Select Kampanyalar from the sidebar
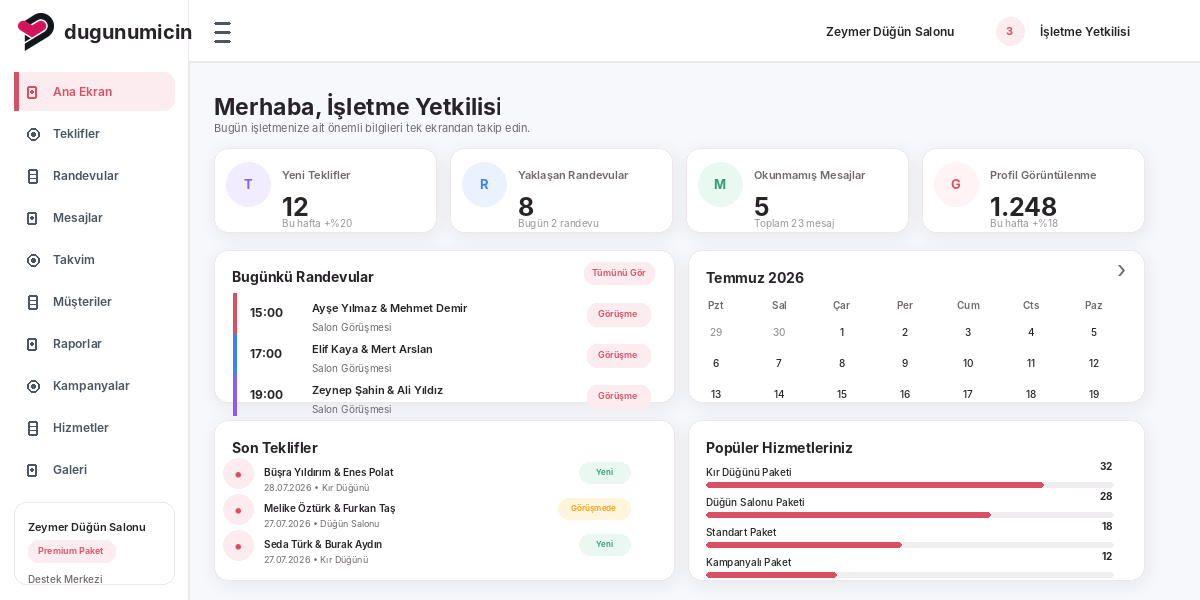Image resolution: width=1200 pixels, height=600 pixels. pyautogui.click(x=95, y=386)
